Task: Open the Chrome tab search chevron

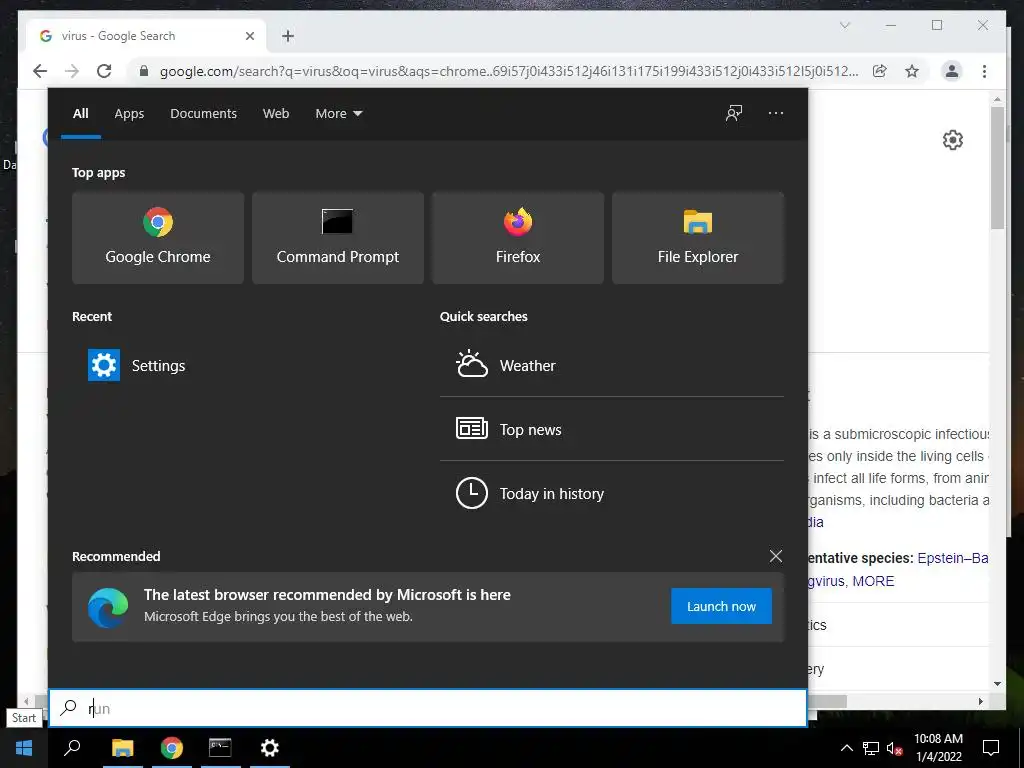Action: pyautogui.click(x=844, y=25)
